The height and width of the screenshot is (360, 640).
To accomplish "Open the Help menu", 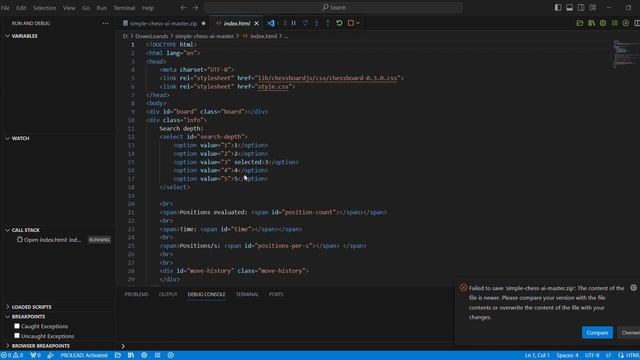I will 148,8.
